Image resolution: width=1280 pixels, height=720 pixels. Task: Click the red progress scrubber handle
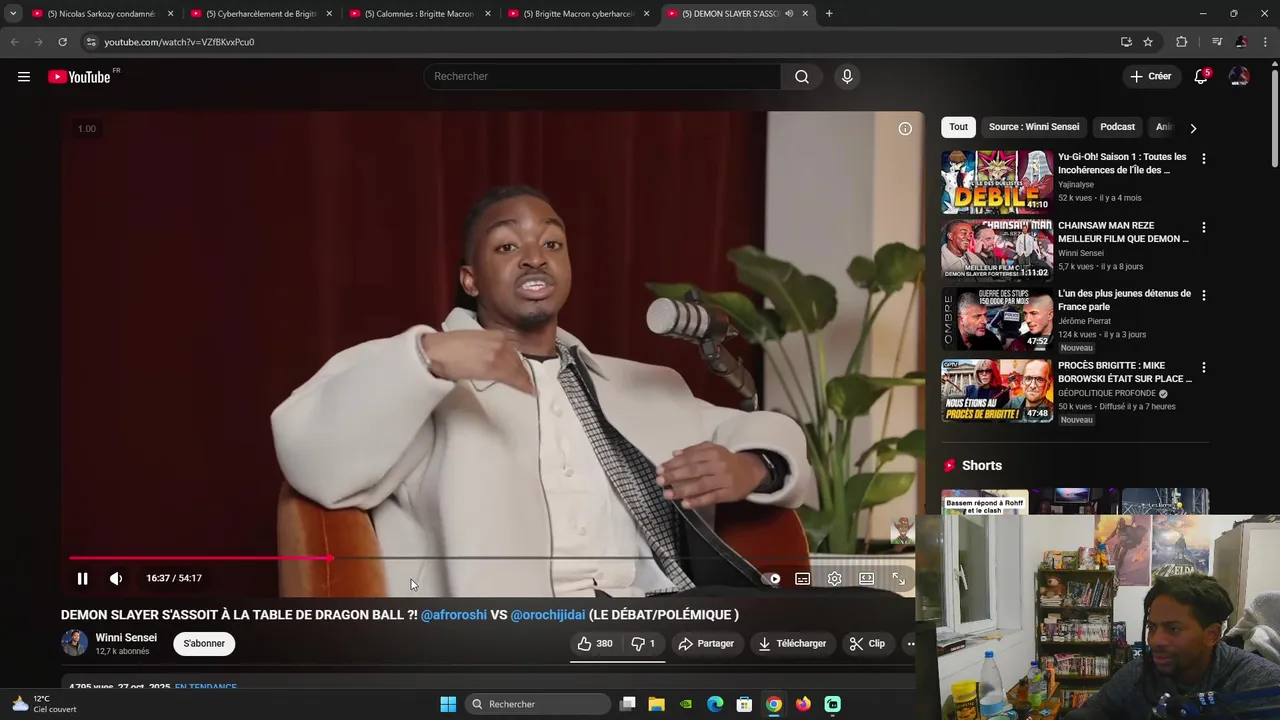(x=329, y=558)
